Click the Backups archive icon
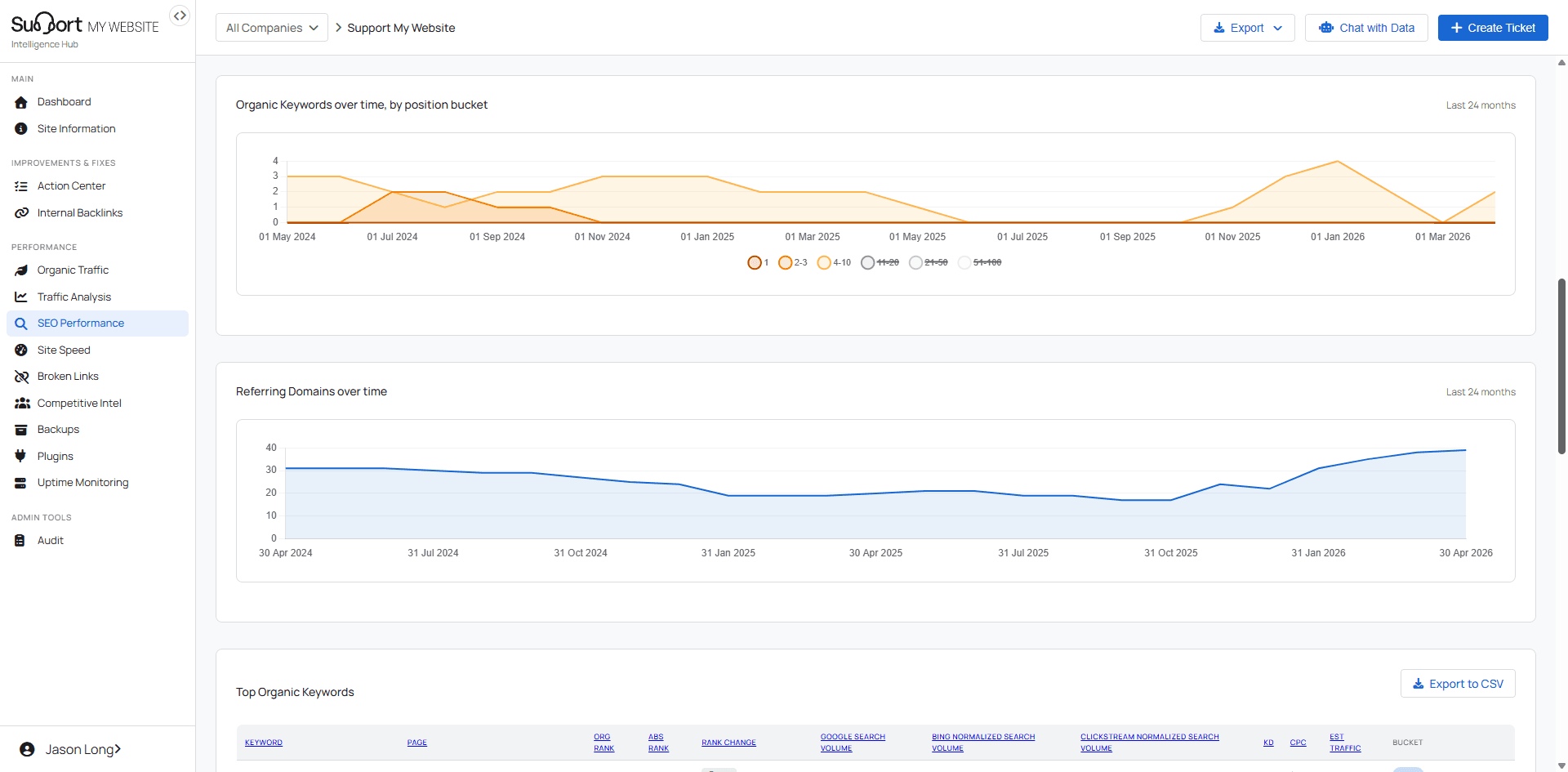The image size is (1568, 772). tap(21, 430)
